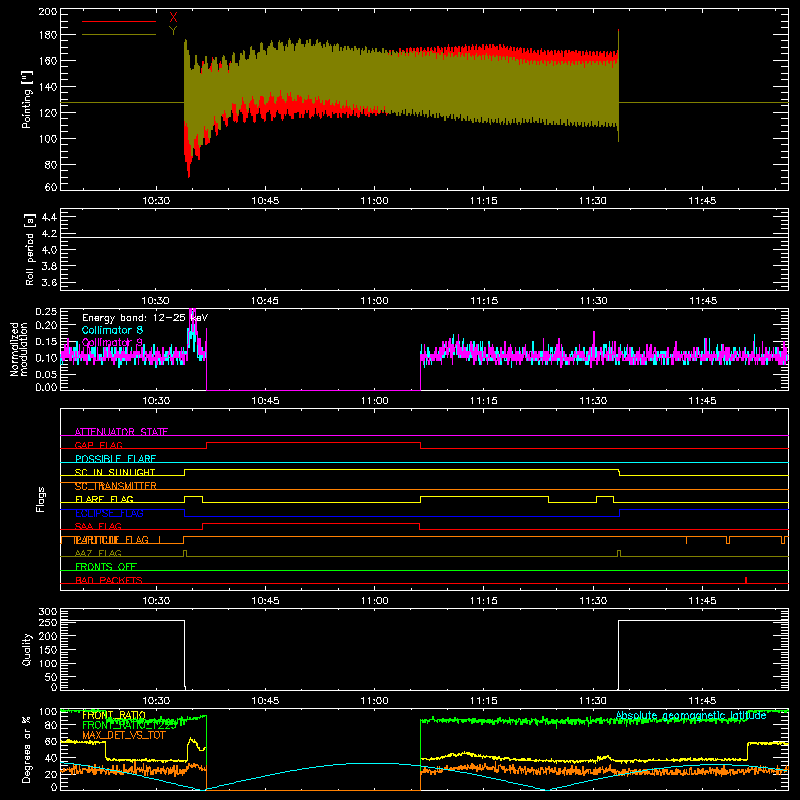Click the 150 tick on Quality axis
This screenshot has width=800, height=800.
[x=48, y=650]
